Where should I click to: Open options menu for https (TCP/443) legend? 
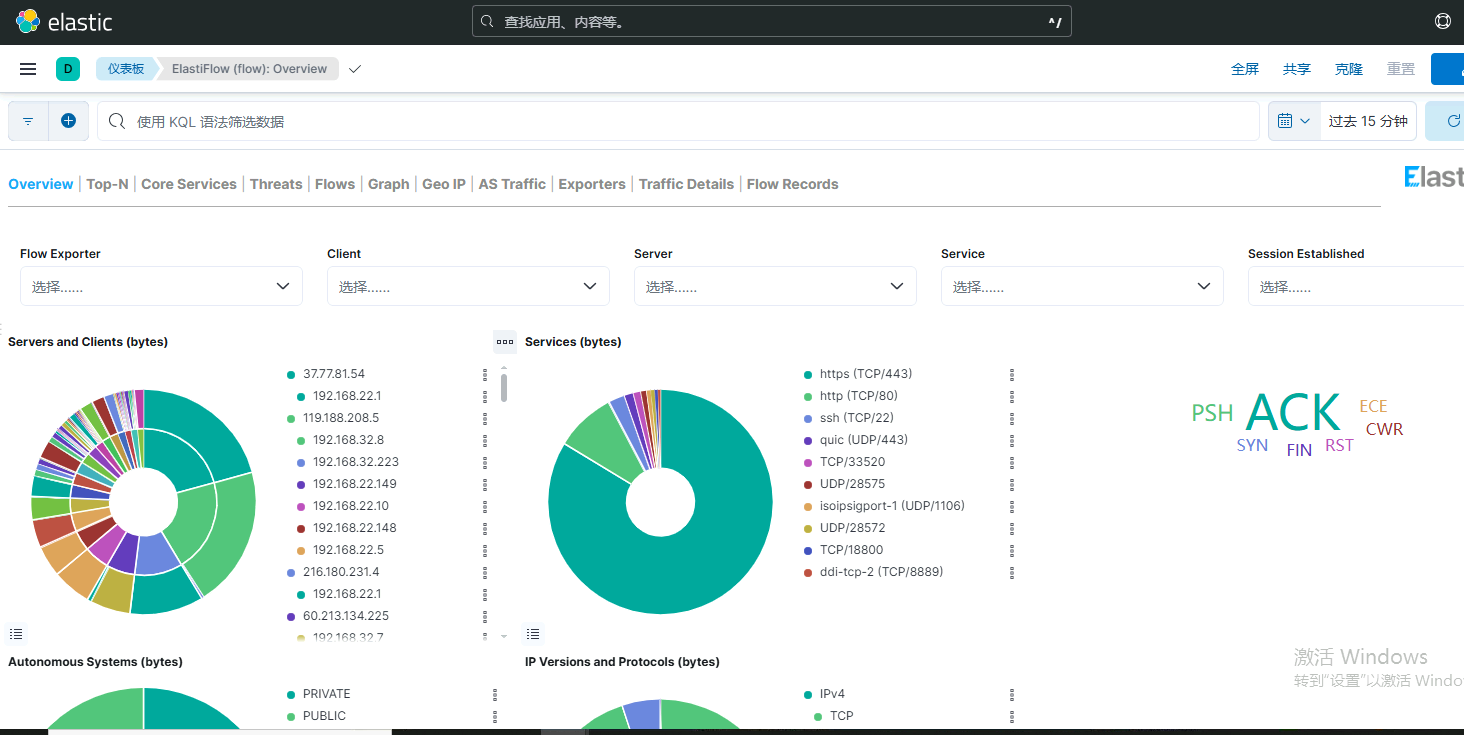1012,375
